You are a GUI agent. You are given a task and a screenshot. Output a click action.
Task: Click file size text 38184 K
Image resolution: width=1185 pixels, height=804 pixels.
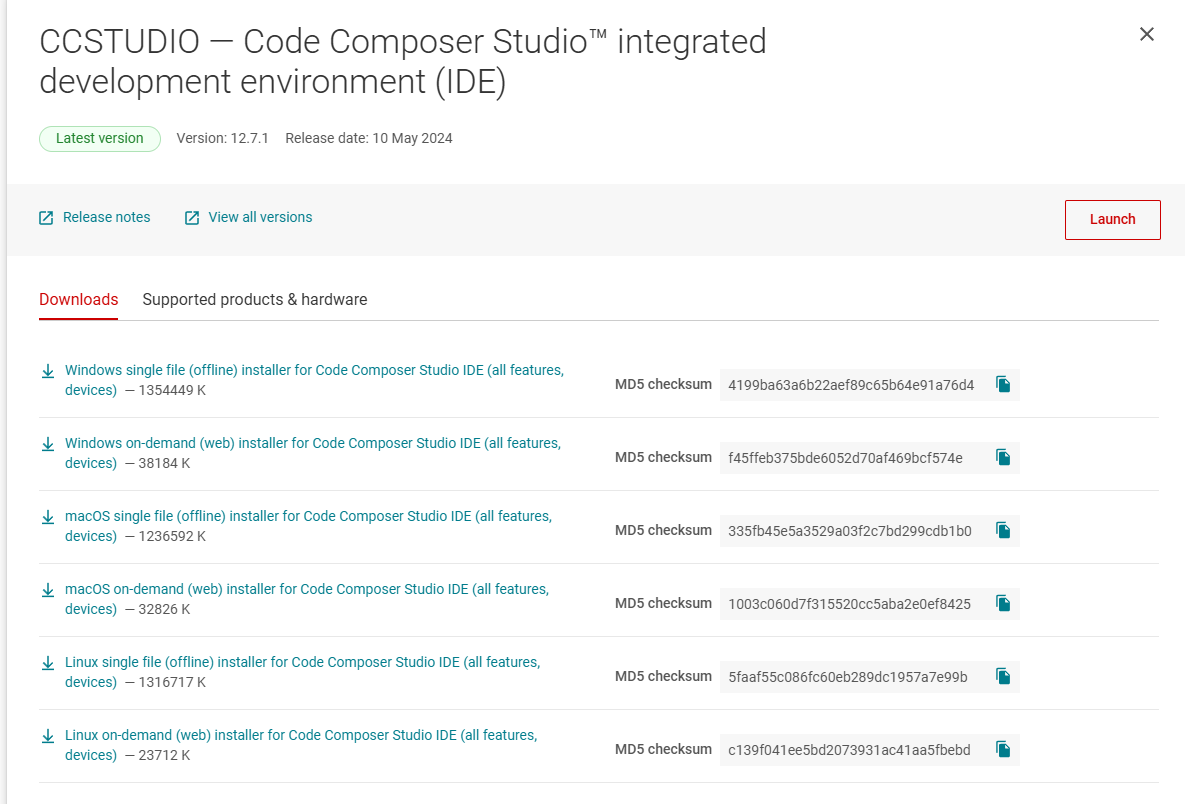coord(164,463)
